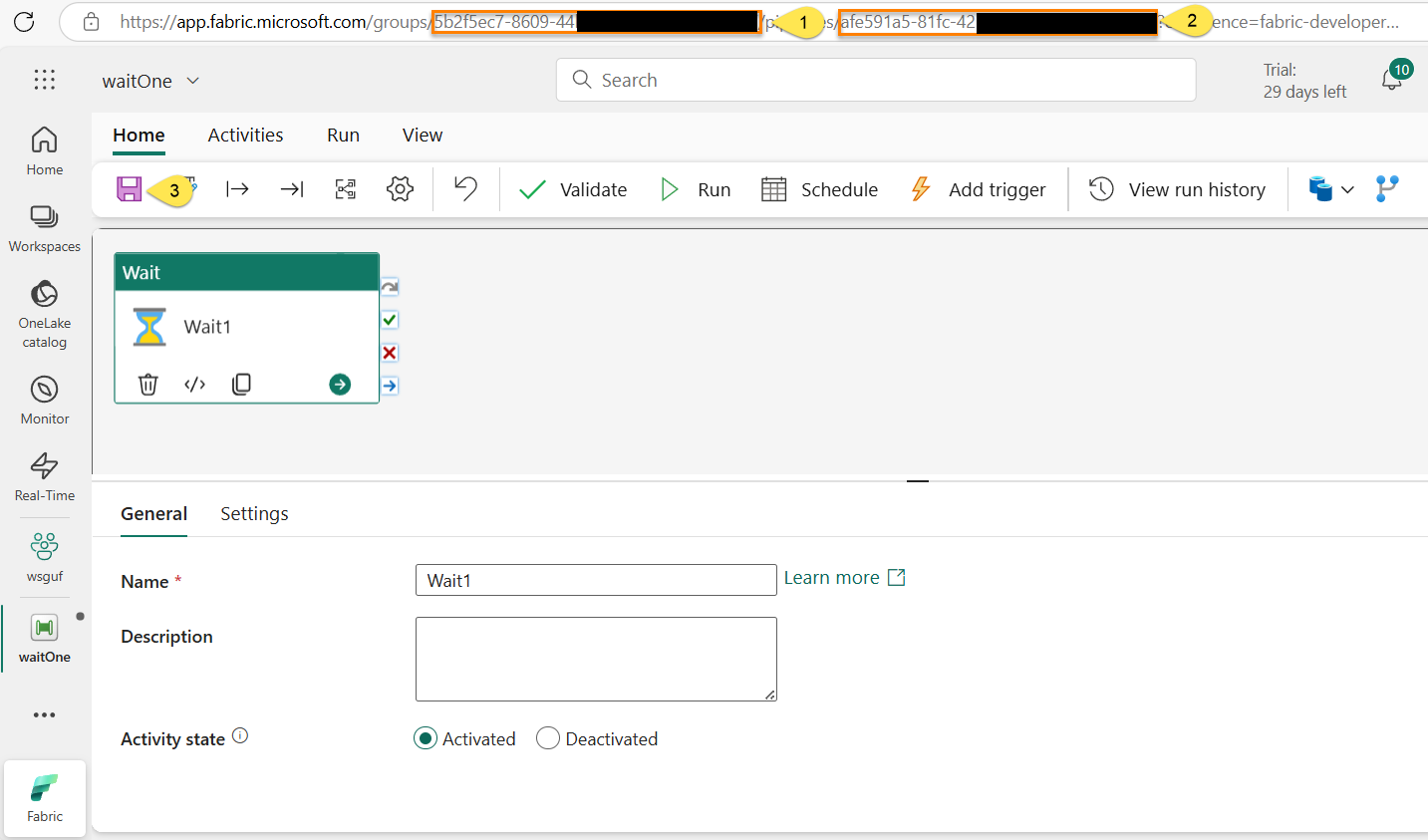Open View run history

pyautogui.click(x=1177, y=189)
